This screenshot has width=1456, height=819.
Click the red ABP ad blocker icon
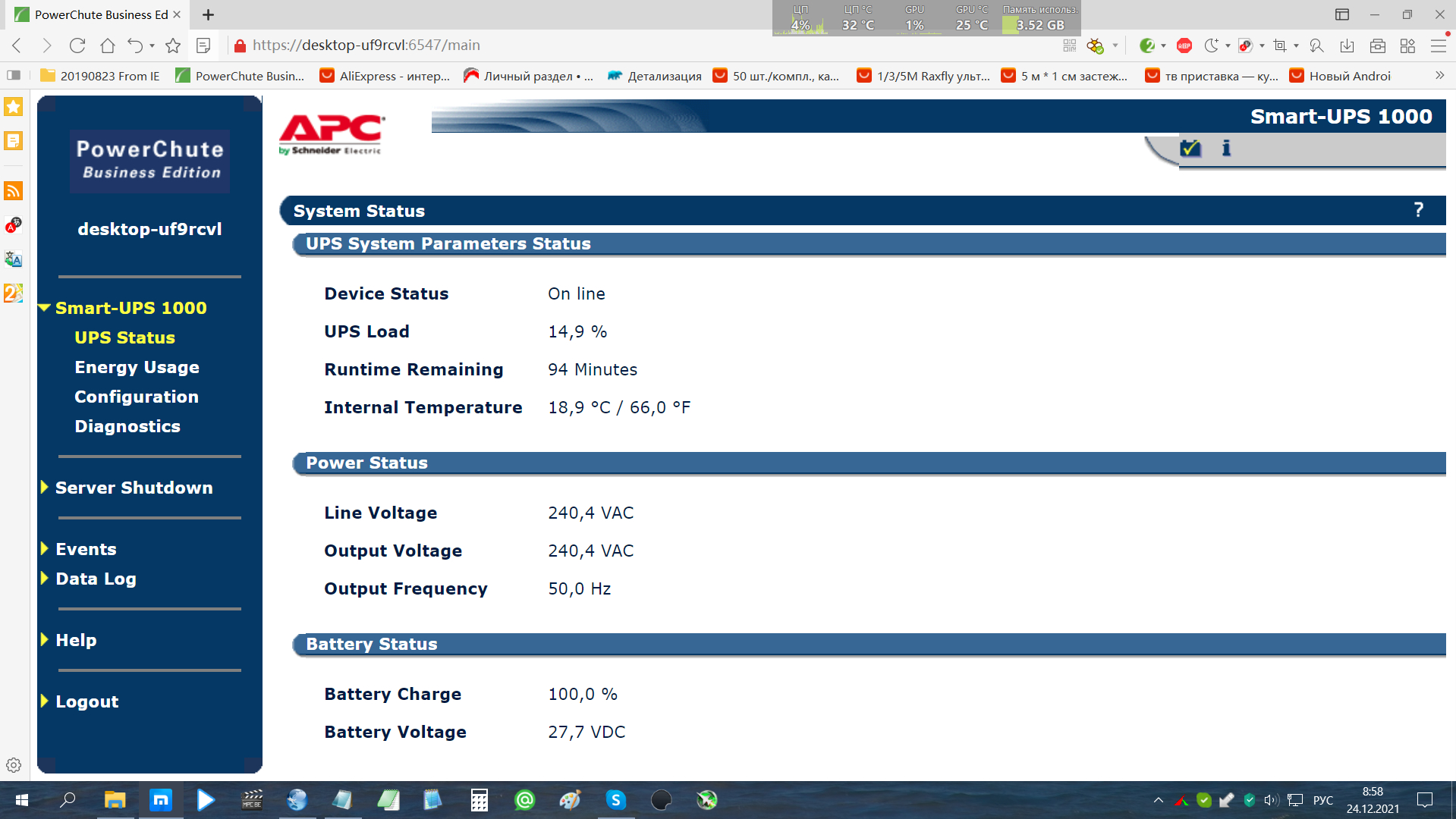(x=1184, y=45)
